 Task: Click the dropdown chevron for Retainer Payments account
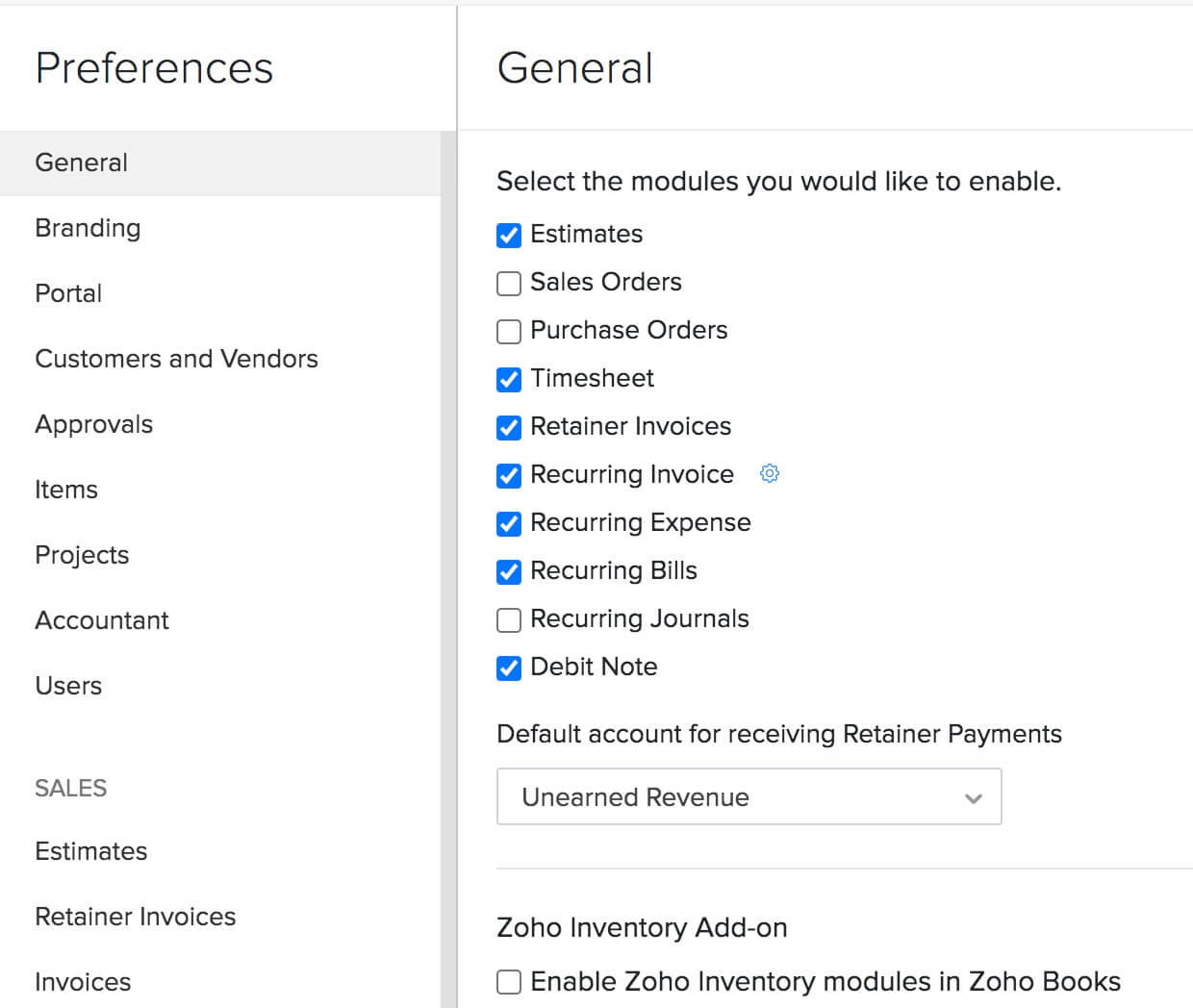pyautogui.click(x=974, y=797)
